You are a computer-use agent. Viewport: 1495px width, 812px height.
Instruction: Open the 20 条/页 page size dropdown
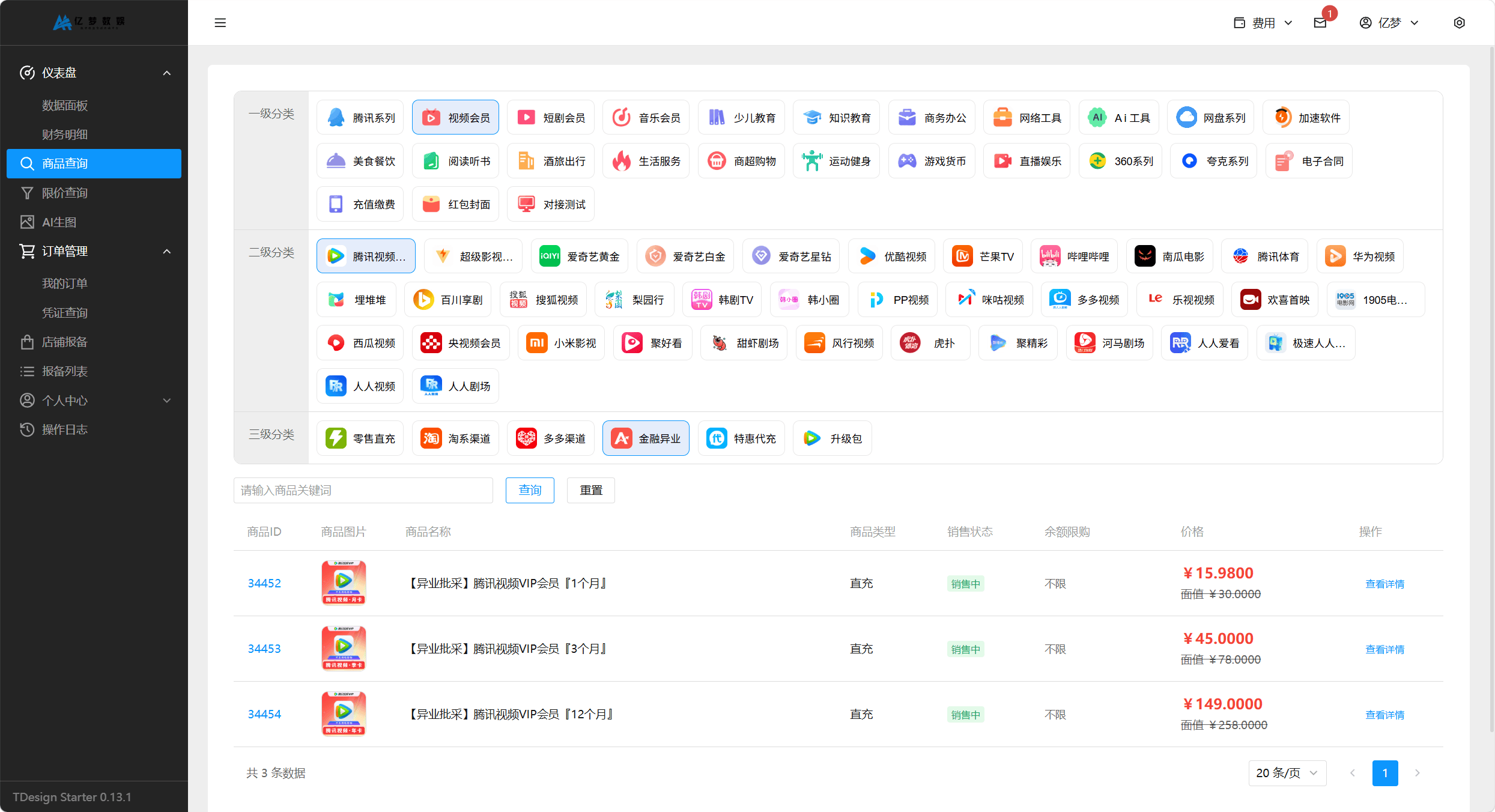coord(1287,773)
